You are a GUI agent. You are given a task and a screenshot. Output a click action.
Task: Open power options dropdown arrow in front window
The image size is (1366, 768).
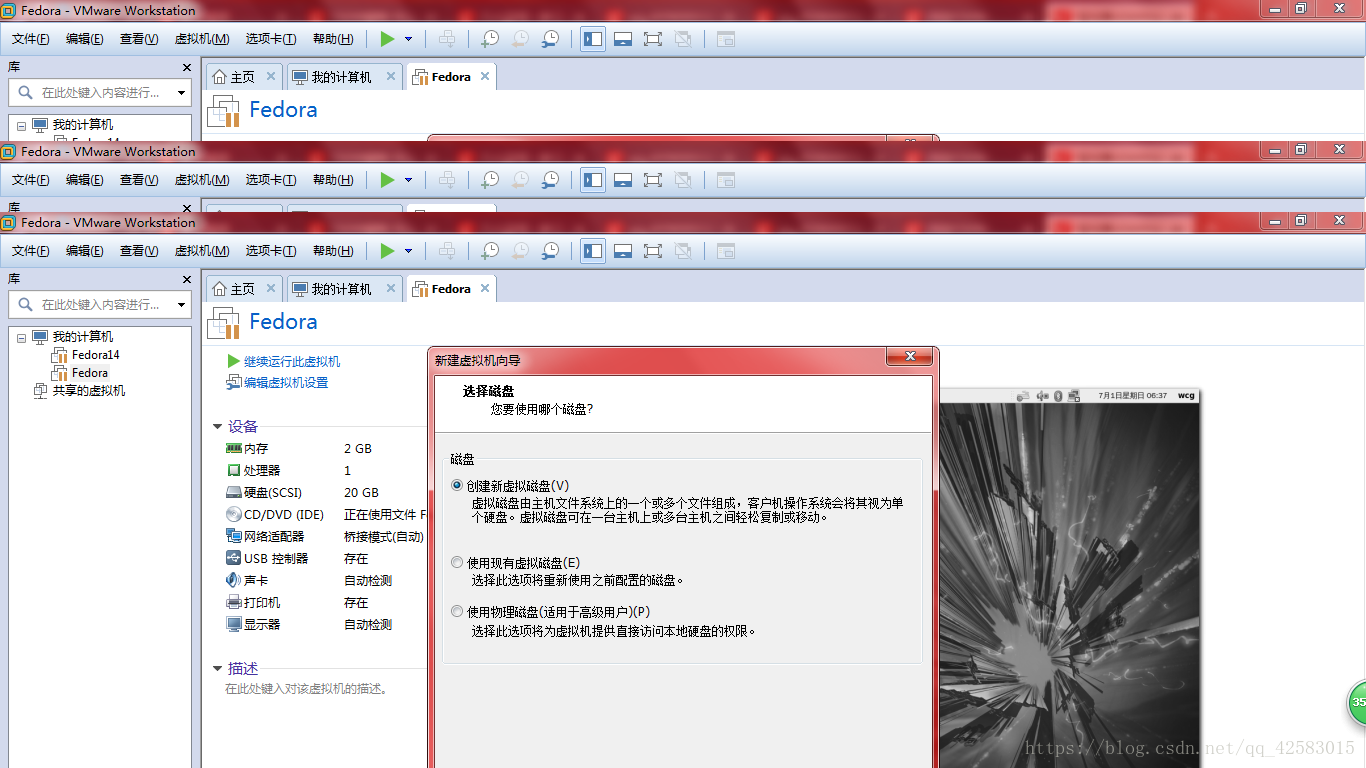point(408,251)
